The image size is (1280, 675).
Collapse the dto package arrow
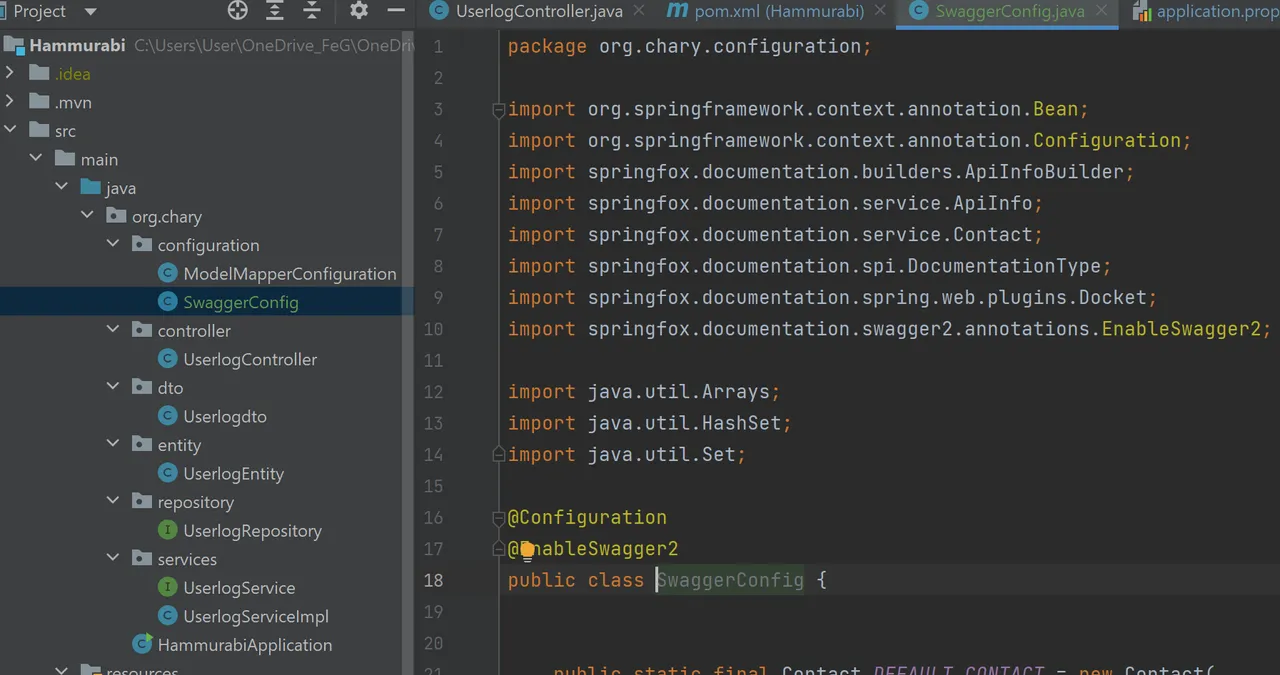[x=113, y=387]
